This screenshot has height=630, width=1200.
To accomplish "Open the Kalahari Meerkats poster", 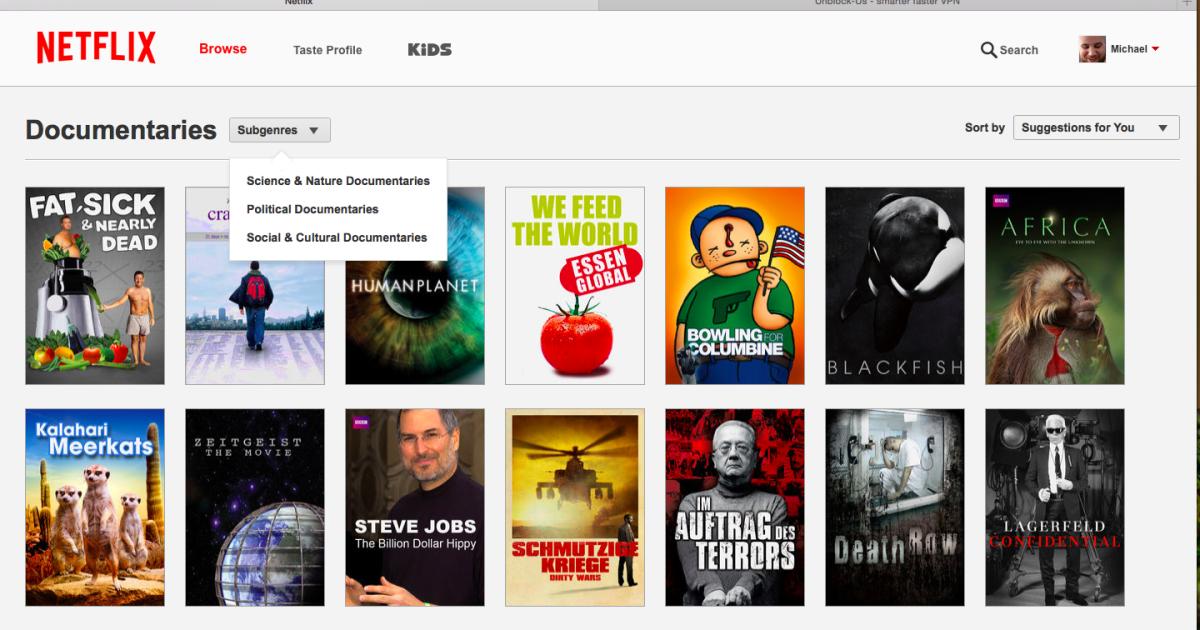I will 95,507.
